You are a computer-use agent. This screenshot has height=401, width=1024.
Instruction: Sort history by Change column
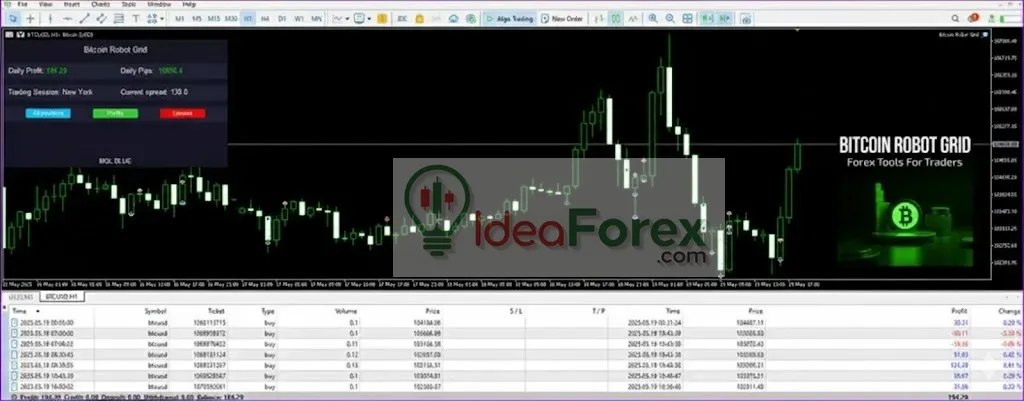[1009, 312]
